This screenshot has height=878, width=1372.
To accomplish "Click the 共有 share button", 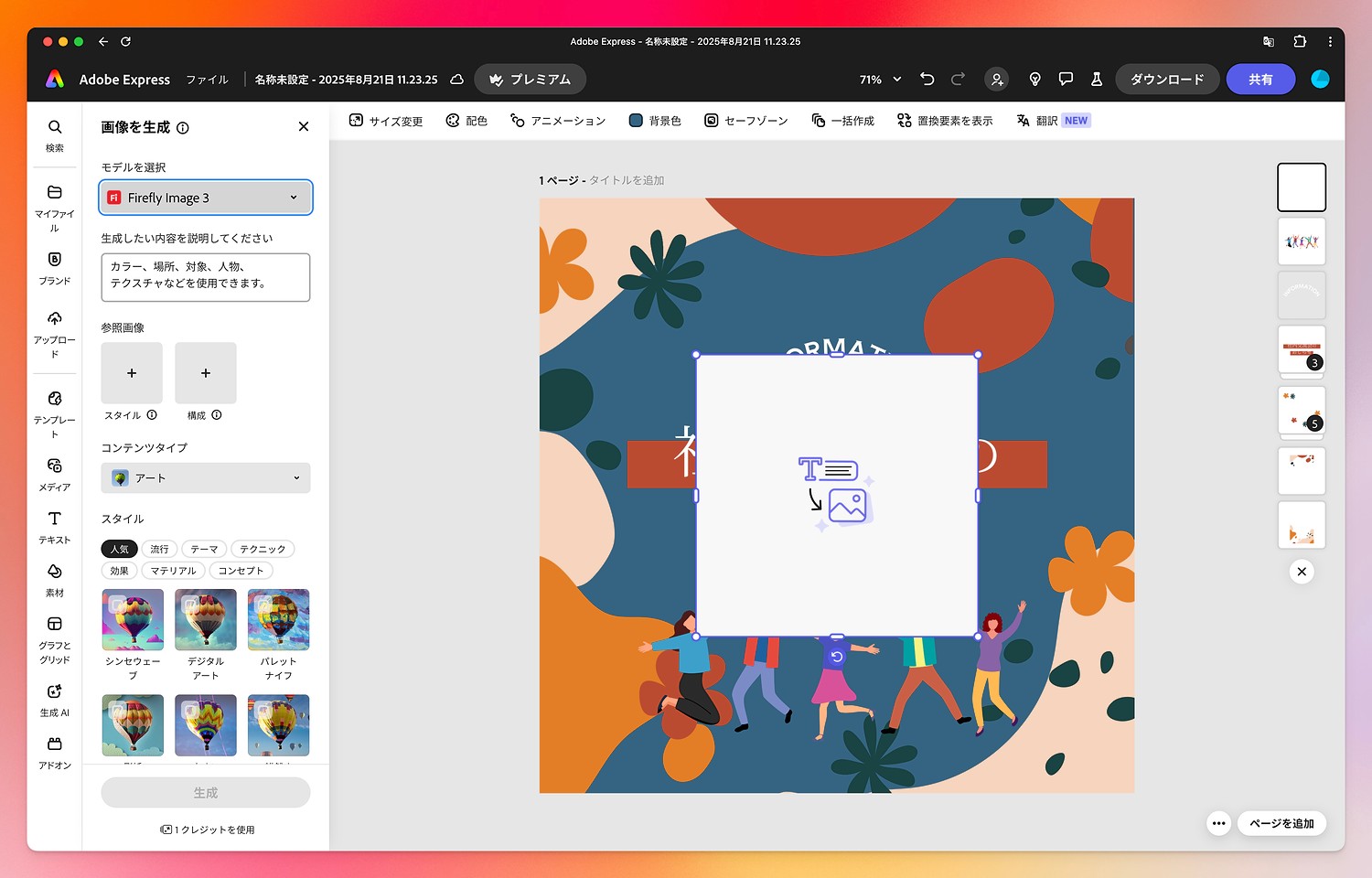I will click(x=1260, y=80).
